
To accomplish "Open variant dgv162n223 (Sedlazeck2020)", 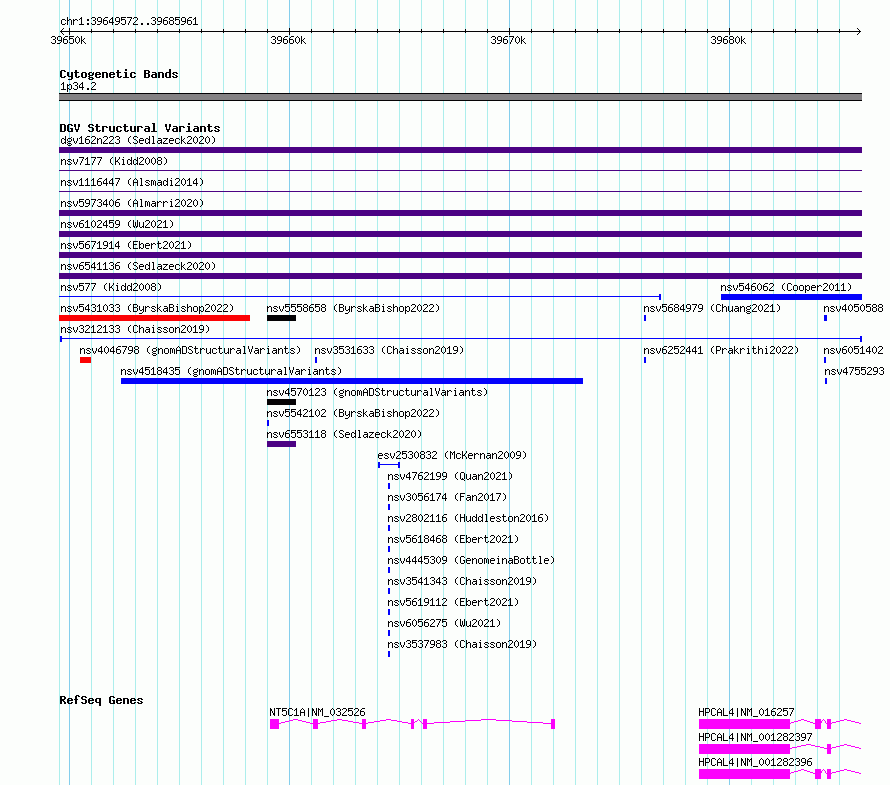I will click(x=138, y=140).
